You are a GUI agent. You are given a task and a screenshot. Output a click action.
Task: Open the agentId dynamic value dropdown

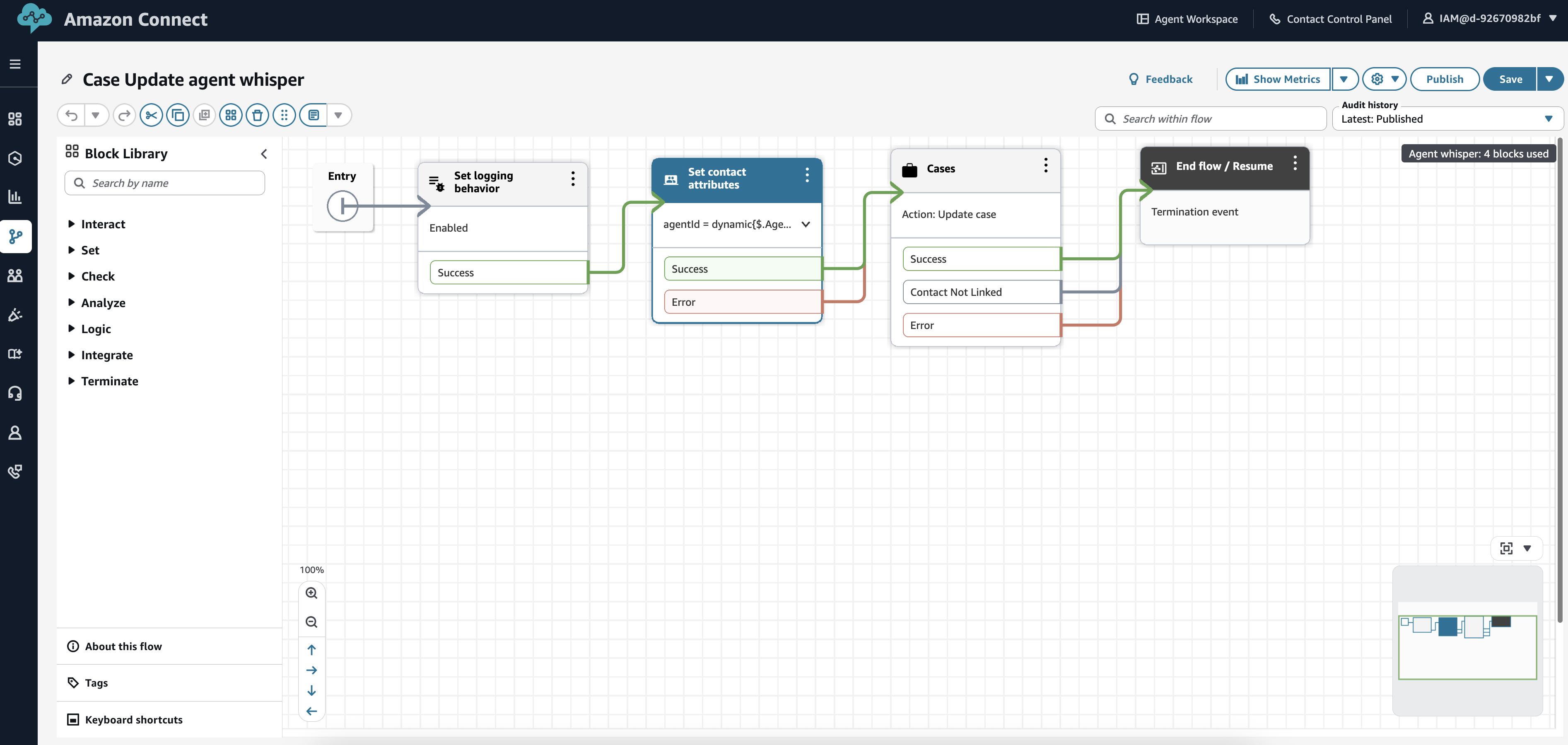coord(806,224)
